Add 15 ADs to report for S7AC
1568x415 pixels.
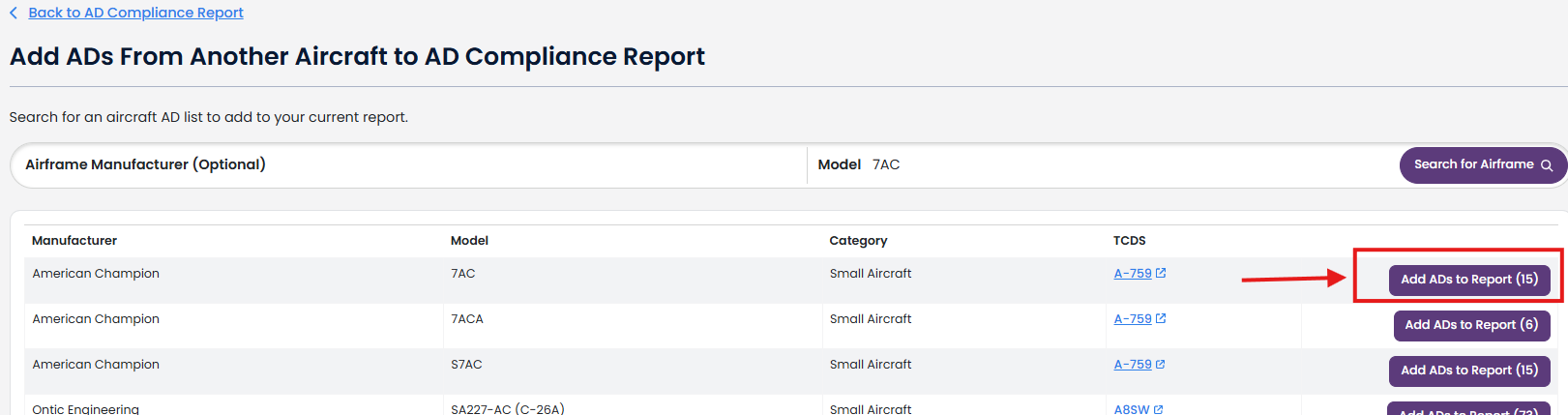tap(1469, 371)
